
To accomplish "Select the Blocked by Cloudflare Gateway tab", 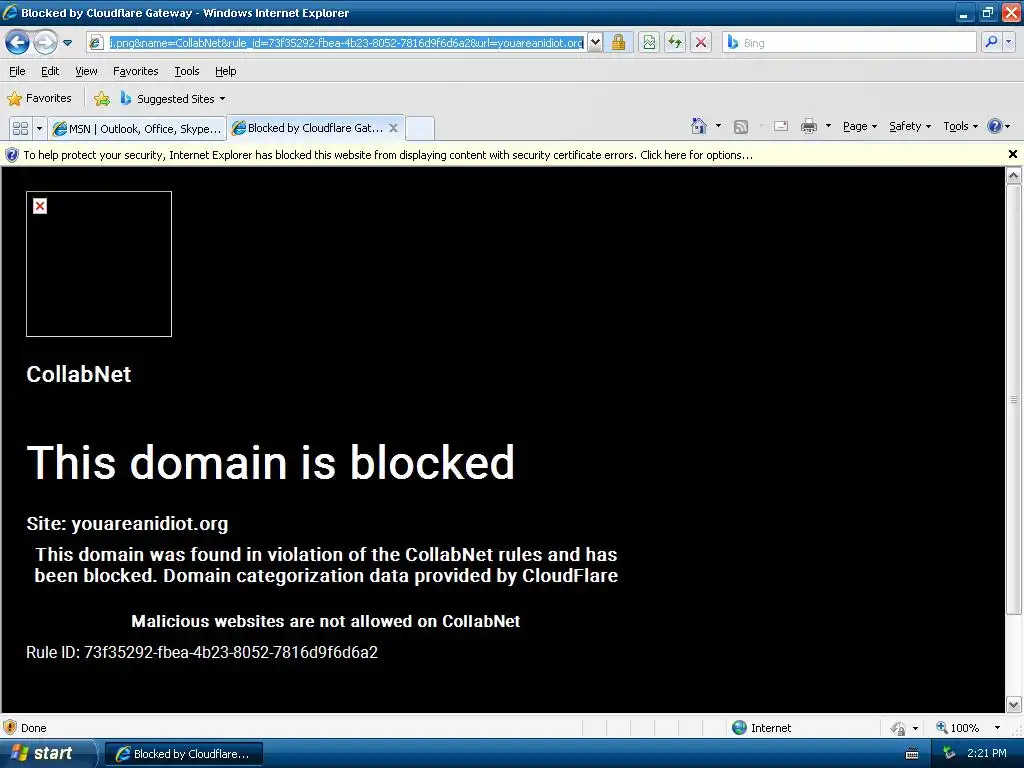I will (x=310, y=128).
